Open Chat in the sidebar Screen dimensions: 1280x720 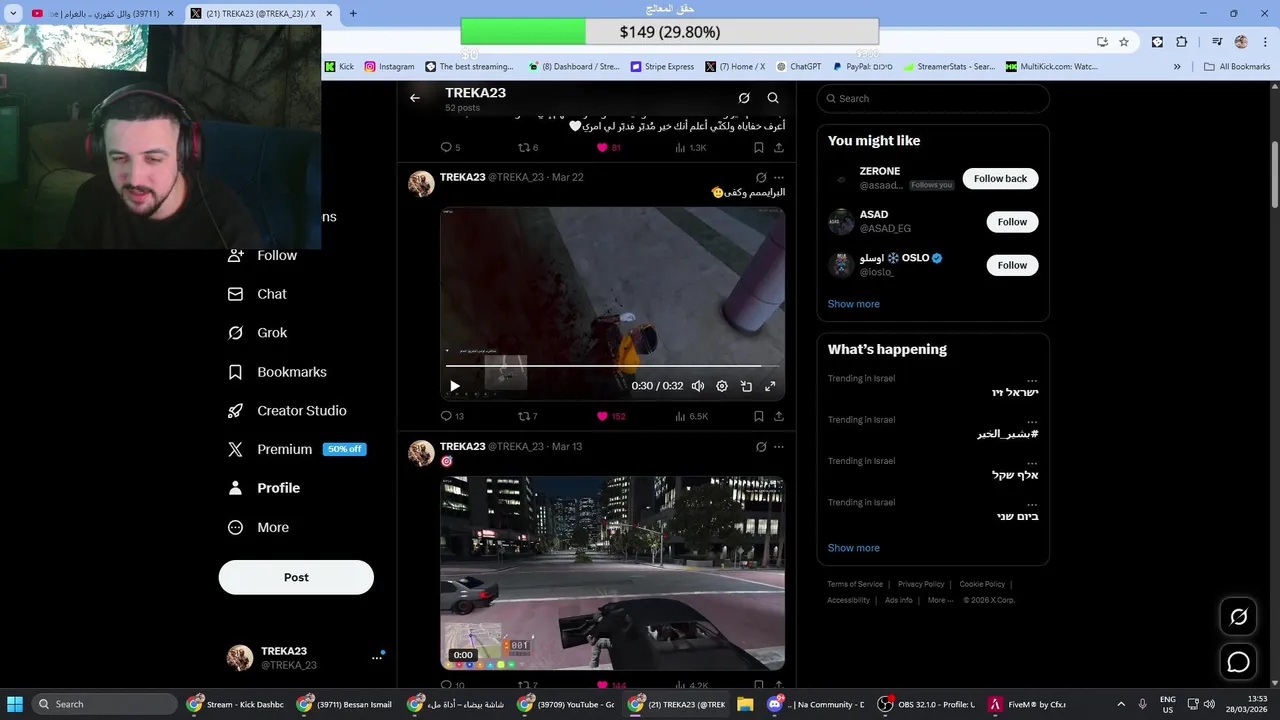click(257, 294)
